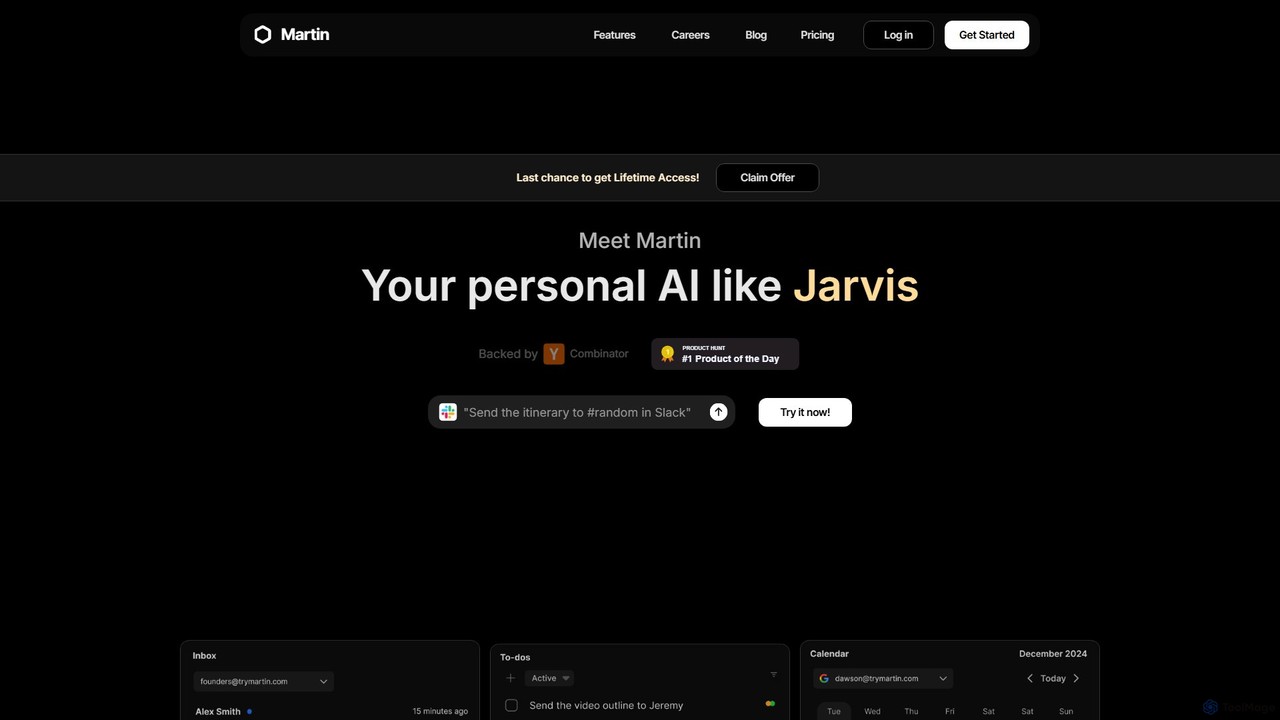
Task: Click the colored dots on the Jeremy to-do
Action: coord(770,704)
